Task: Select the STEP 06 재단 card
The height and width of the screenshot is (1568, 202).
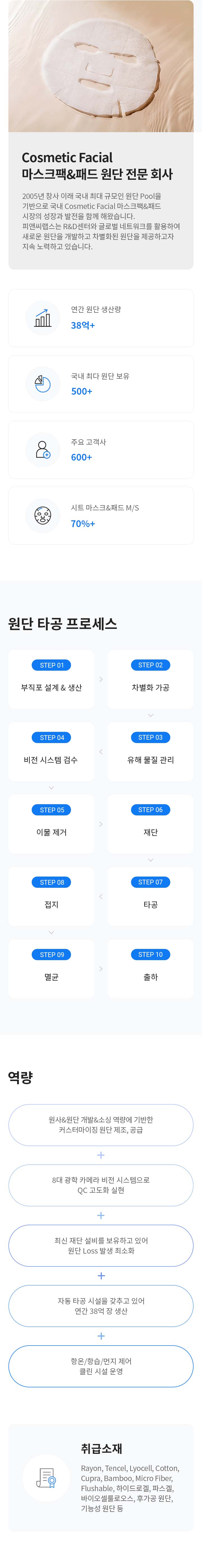Action: [150, 824]
